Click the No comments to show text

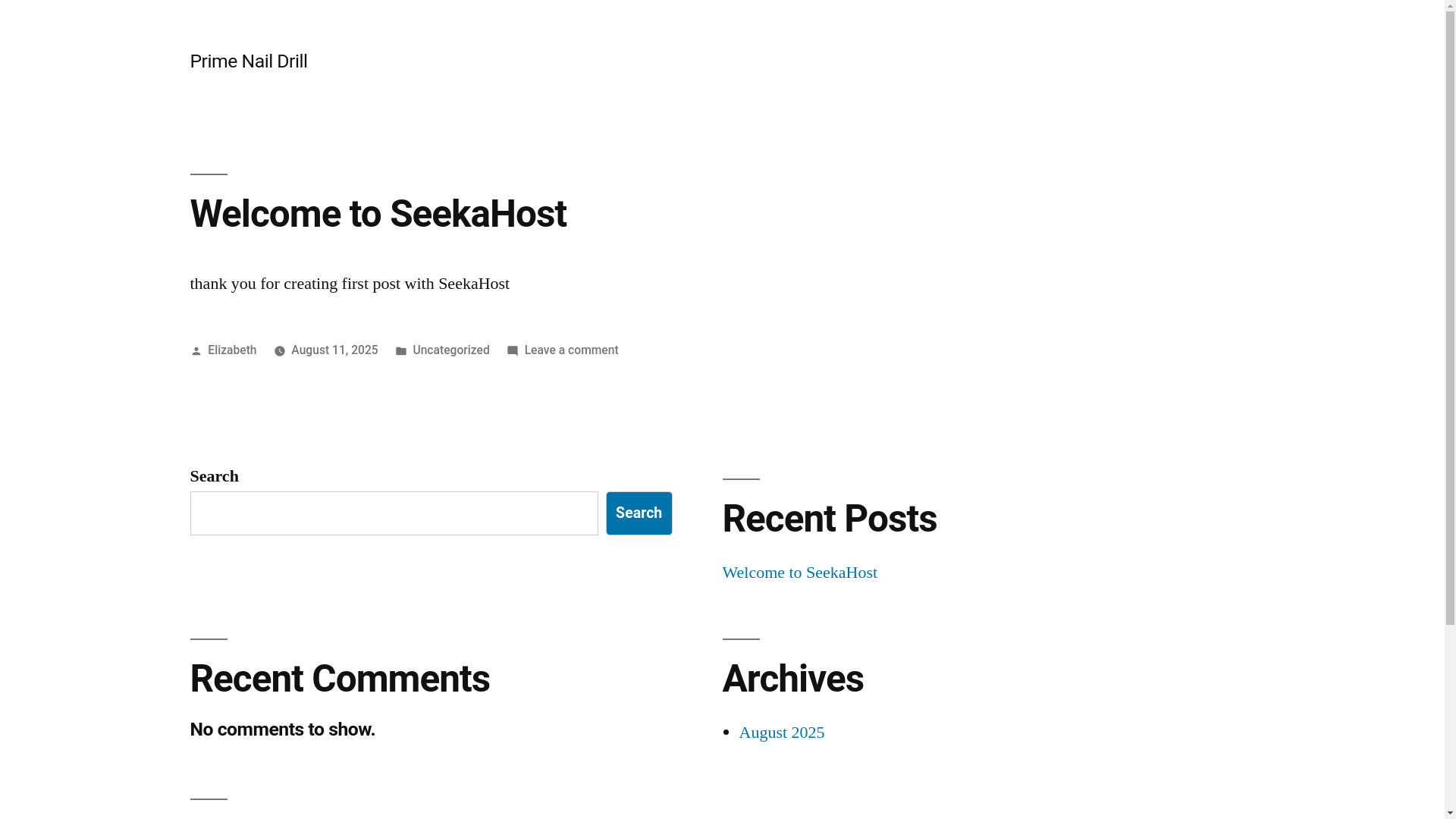pyautogui.click(x=283, y=730)
